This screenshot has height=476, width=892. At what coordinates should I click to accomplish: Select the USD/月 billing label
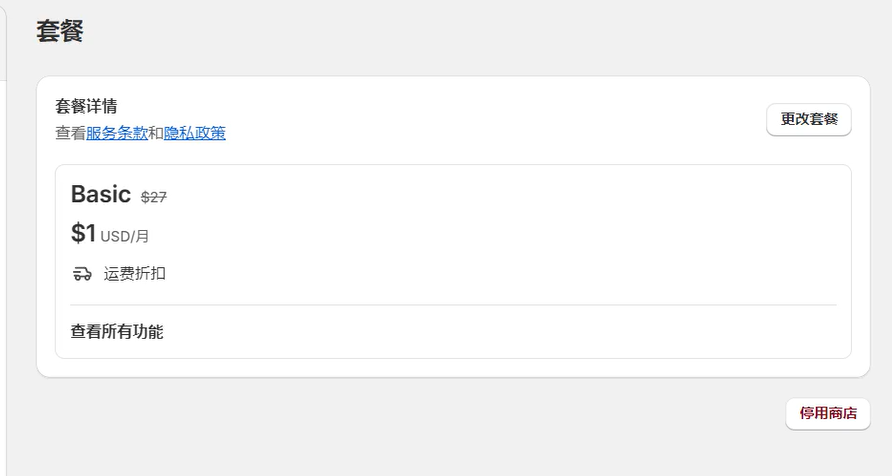(125, 237)
